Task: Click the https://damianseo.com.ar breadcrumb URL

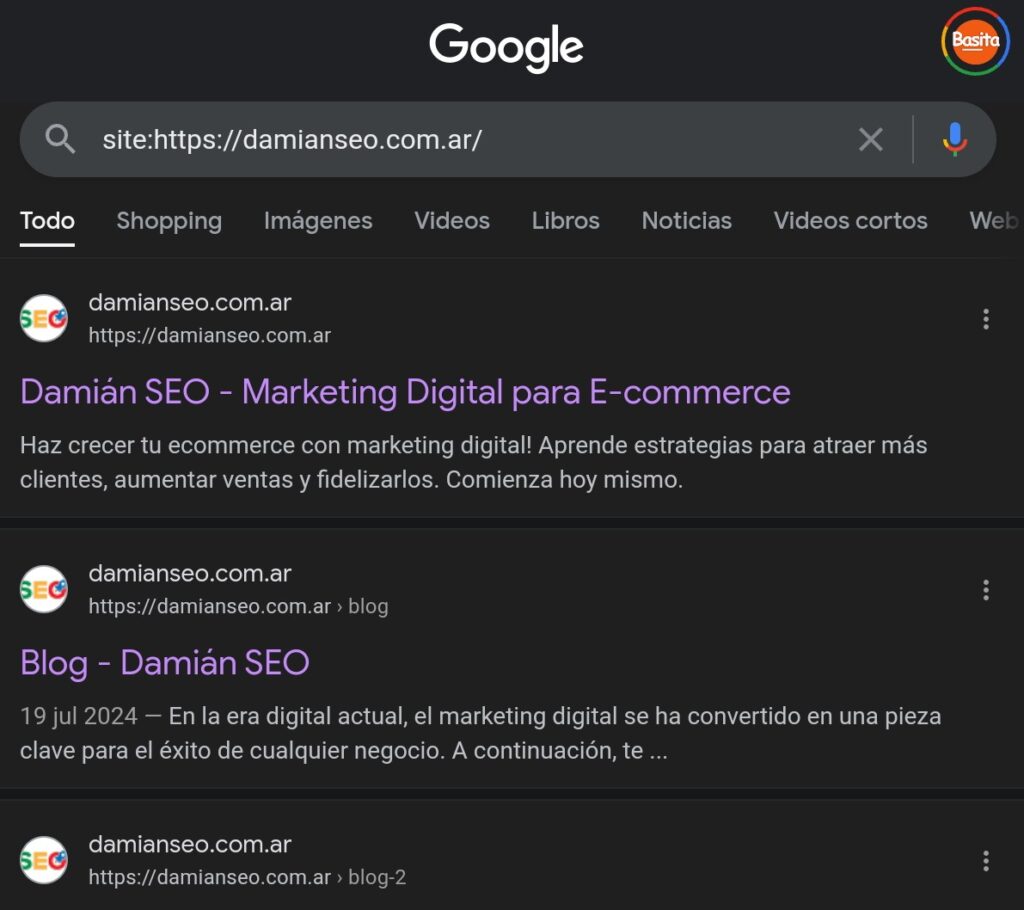Action: click(210, 335)
